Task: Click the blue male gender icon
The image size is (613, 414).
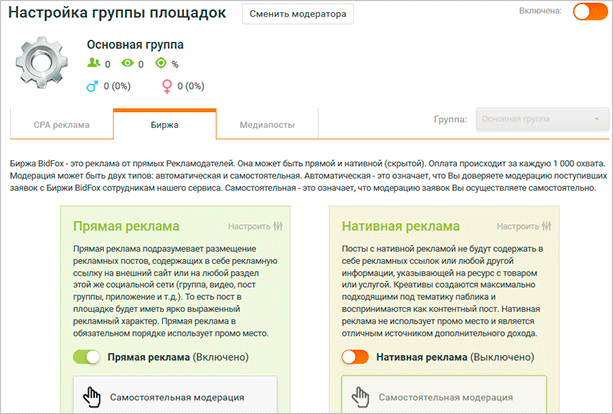Action: [92, 86]
